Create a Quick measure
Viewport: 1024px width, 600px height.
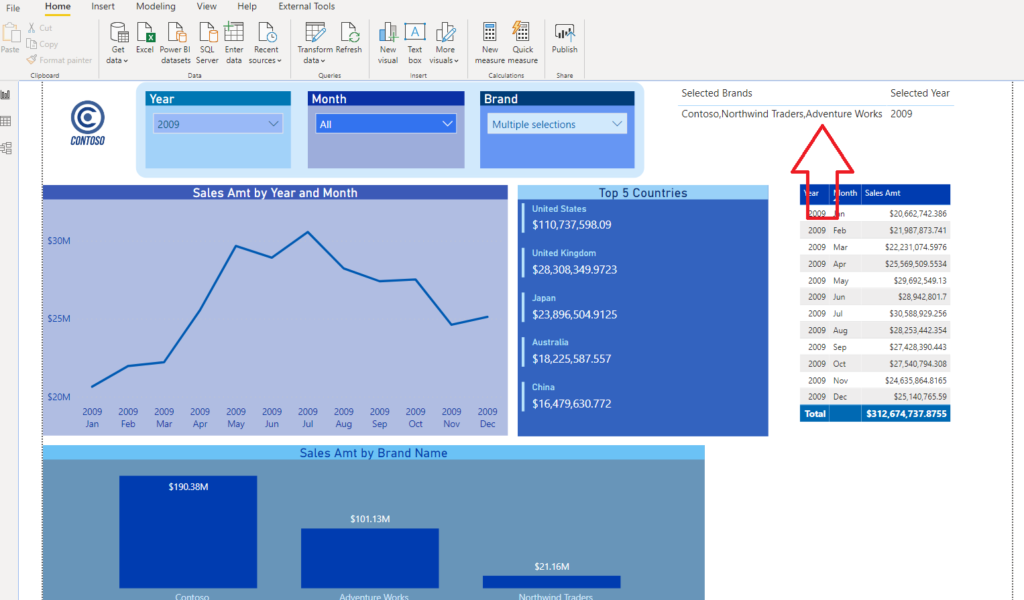coord(522,42)
